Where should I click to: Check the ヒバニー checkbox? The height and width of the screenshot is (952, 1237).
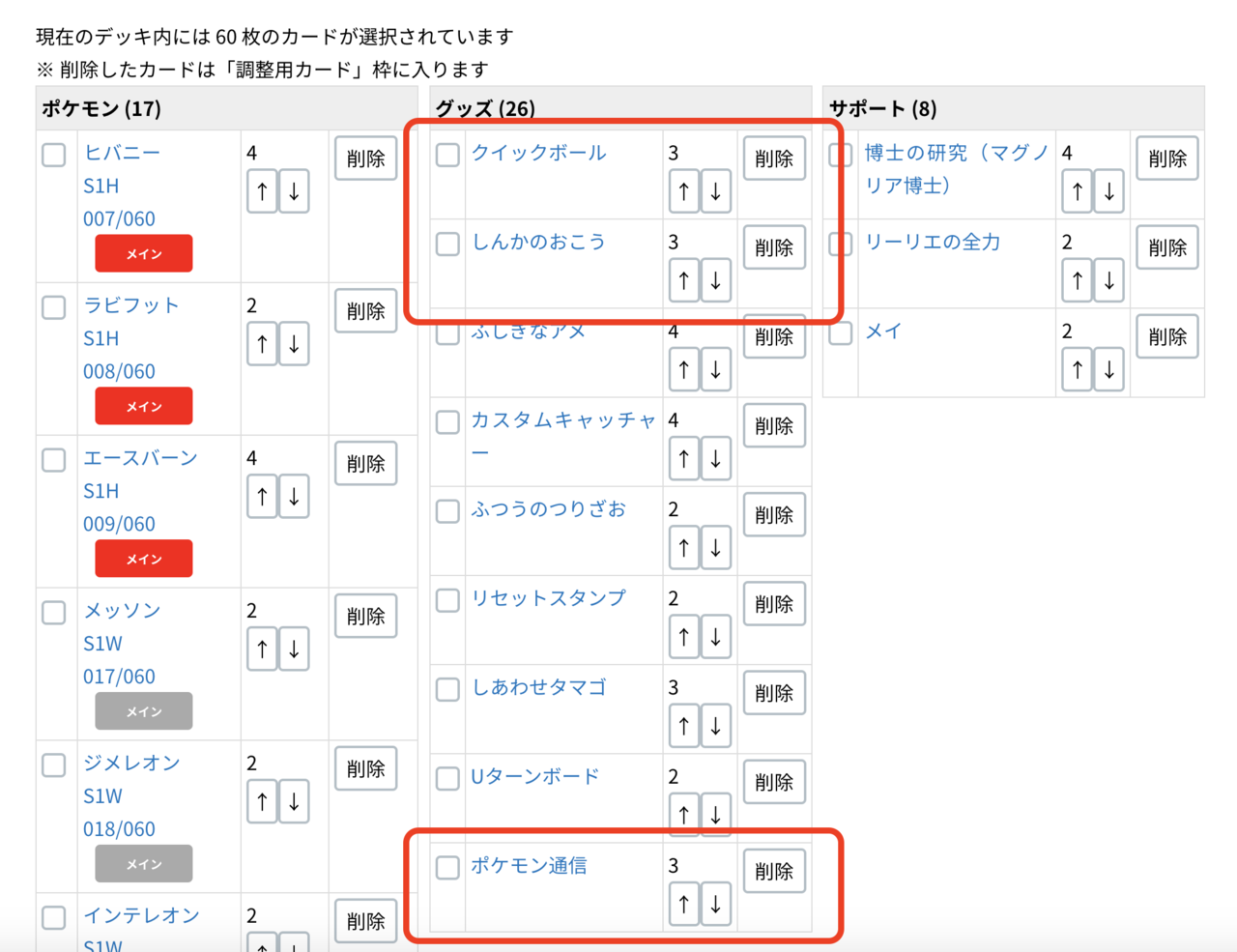[54, 155]
